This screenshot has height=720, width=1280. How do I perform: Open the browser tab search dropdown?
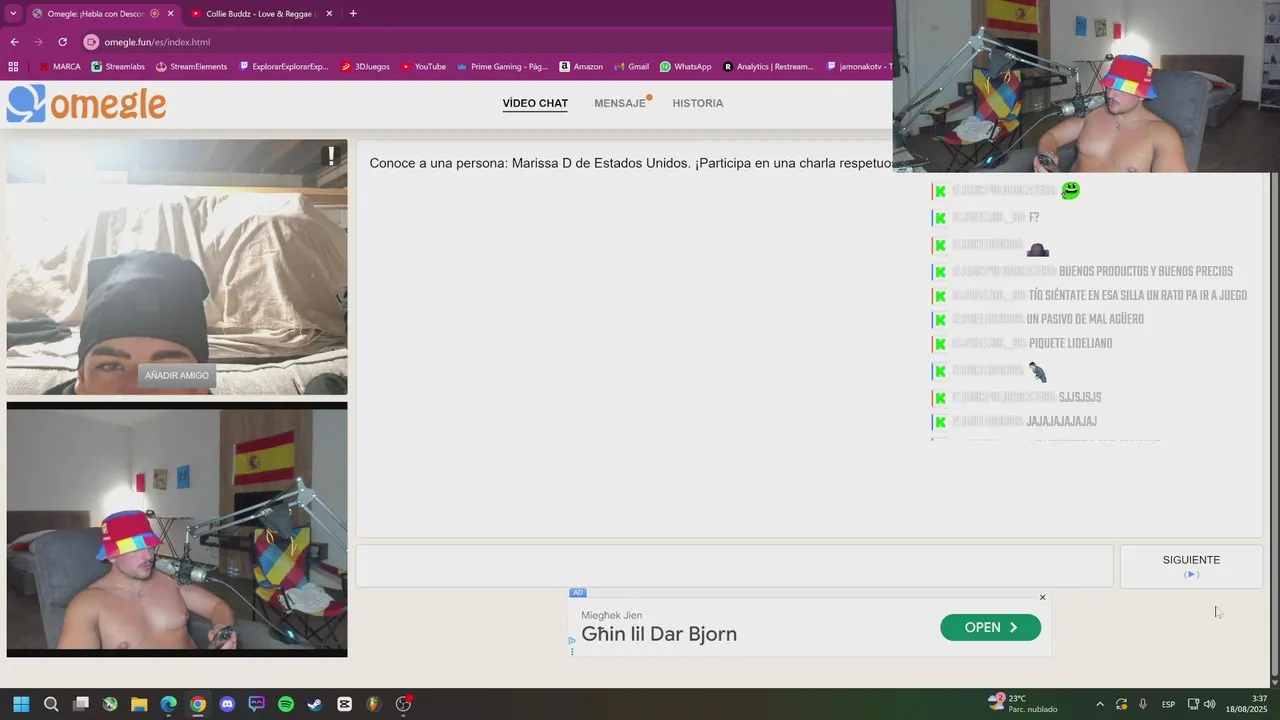[x=13, y=14]
